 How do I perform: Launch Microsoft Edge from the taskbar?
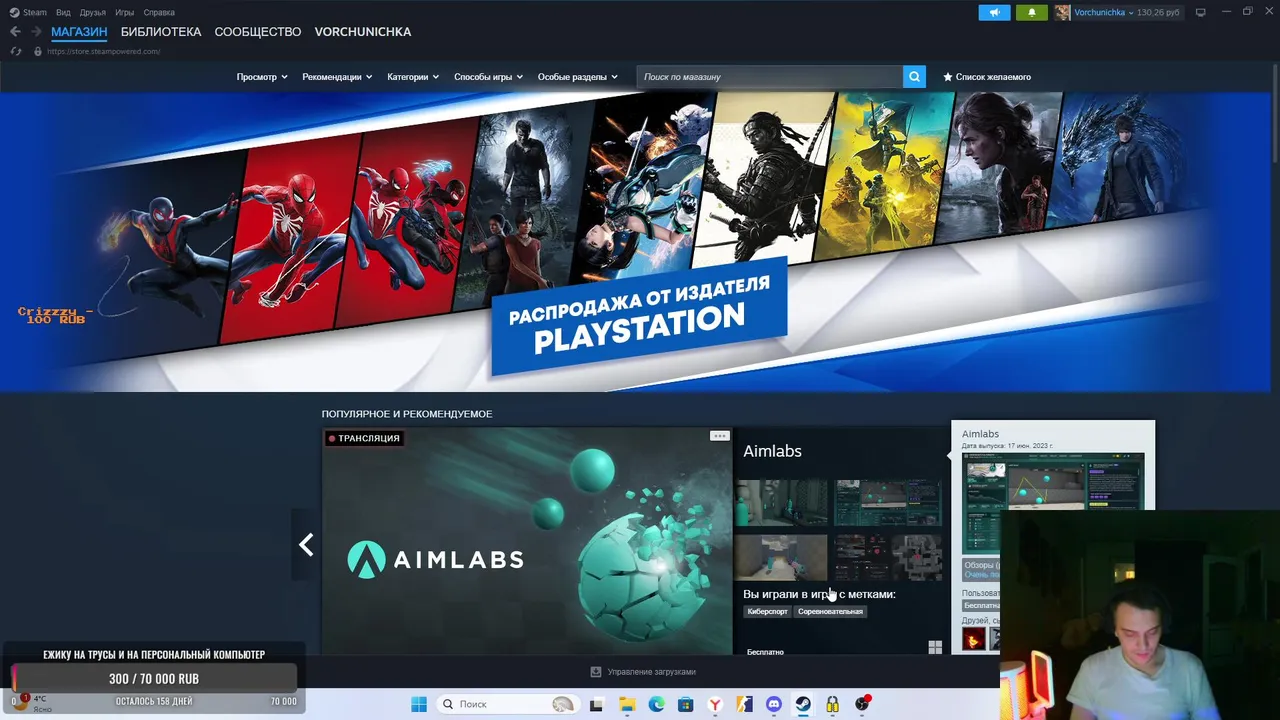[x=656, y=704]
